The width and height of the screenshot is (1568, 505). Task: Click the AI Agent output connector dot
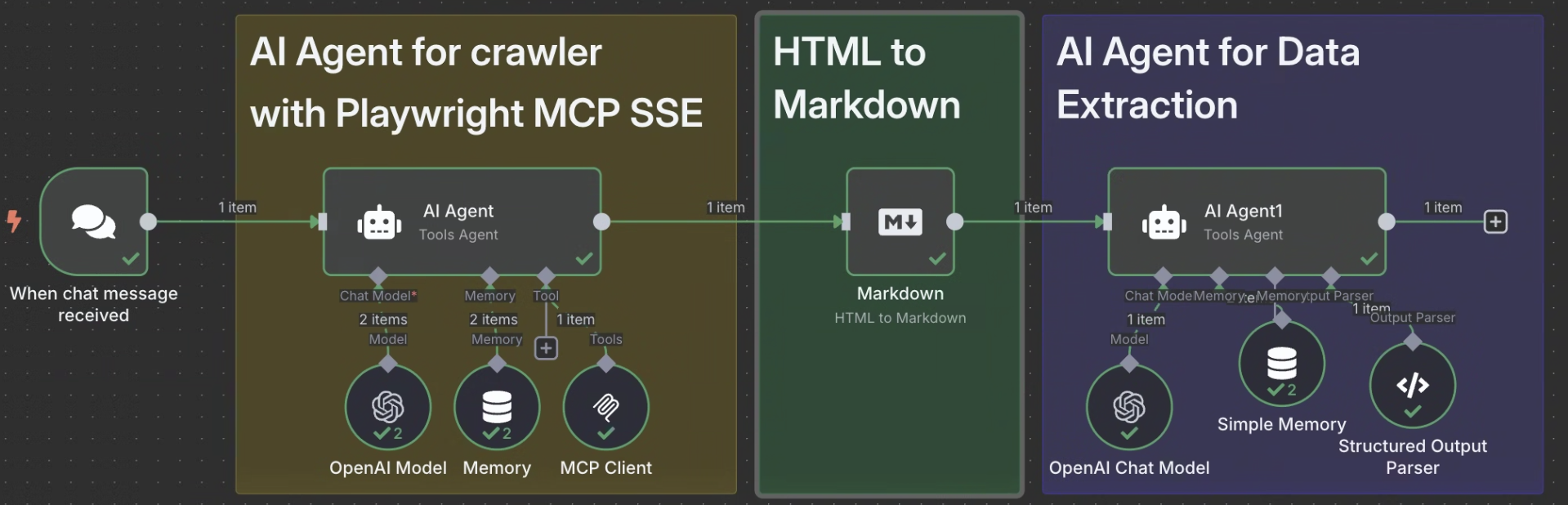[601, 221]
